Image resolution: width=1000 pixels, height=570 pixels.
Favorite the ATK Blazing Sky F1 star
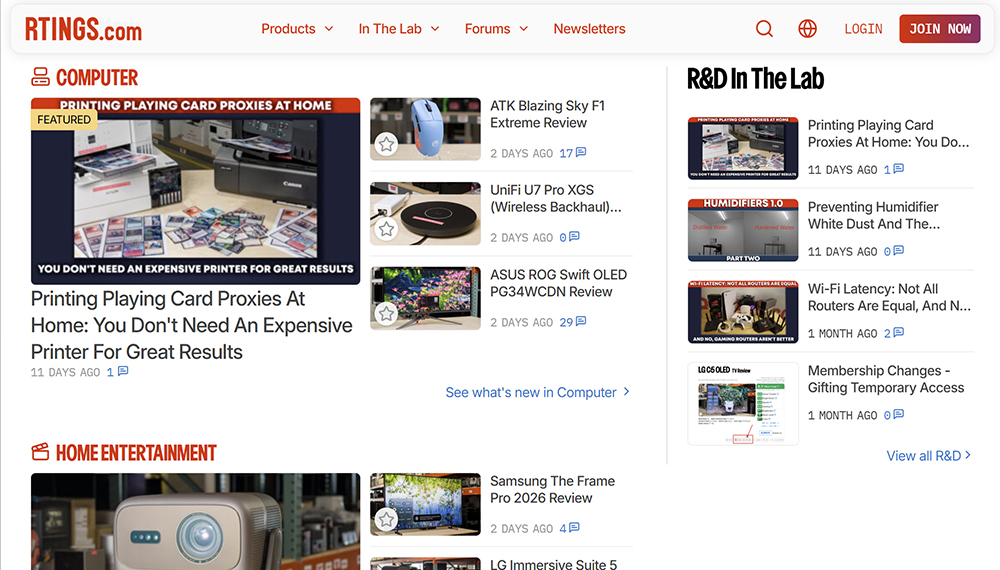click(386, 144)
